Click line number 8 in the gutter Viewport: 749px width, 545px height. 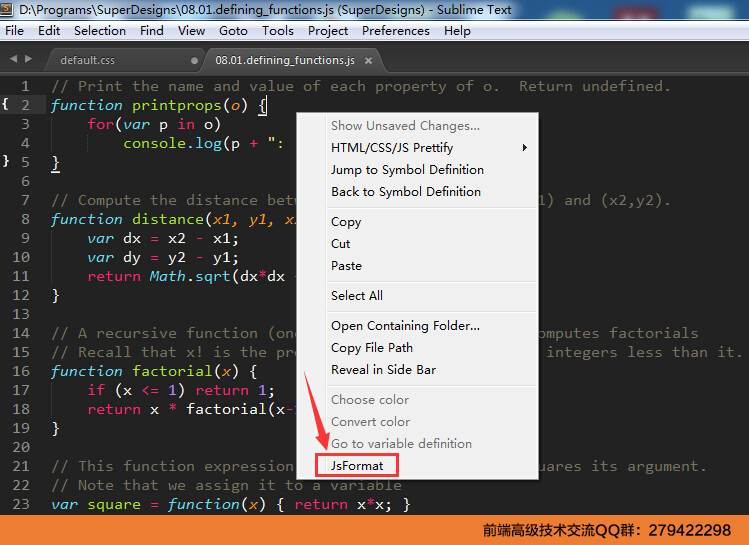click(x=25, y=219)
